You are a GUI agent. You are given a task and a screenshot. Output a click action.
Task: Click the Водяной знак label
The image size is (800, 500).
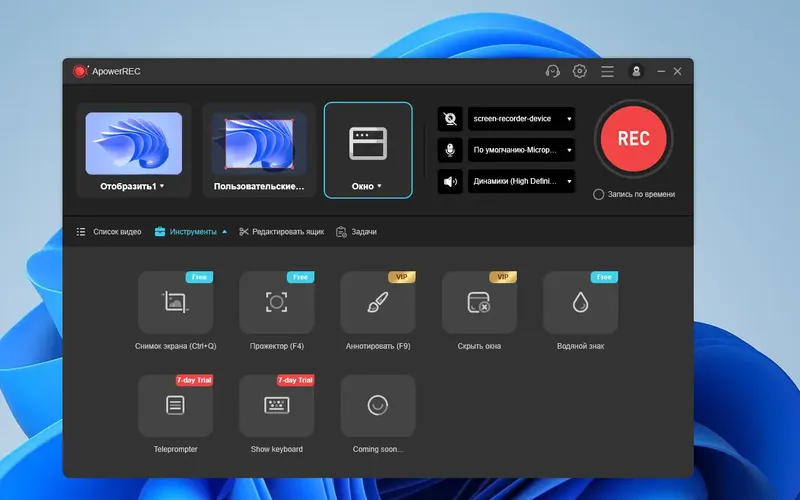[x=580, y=346]
